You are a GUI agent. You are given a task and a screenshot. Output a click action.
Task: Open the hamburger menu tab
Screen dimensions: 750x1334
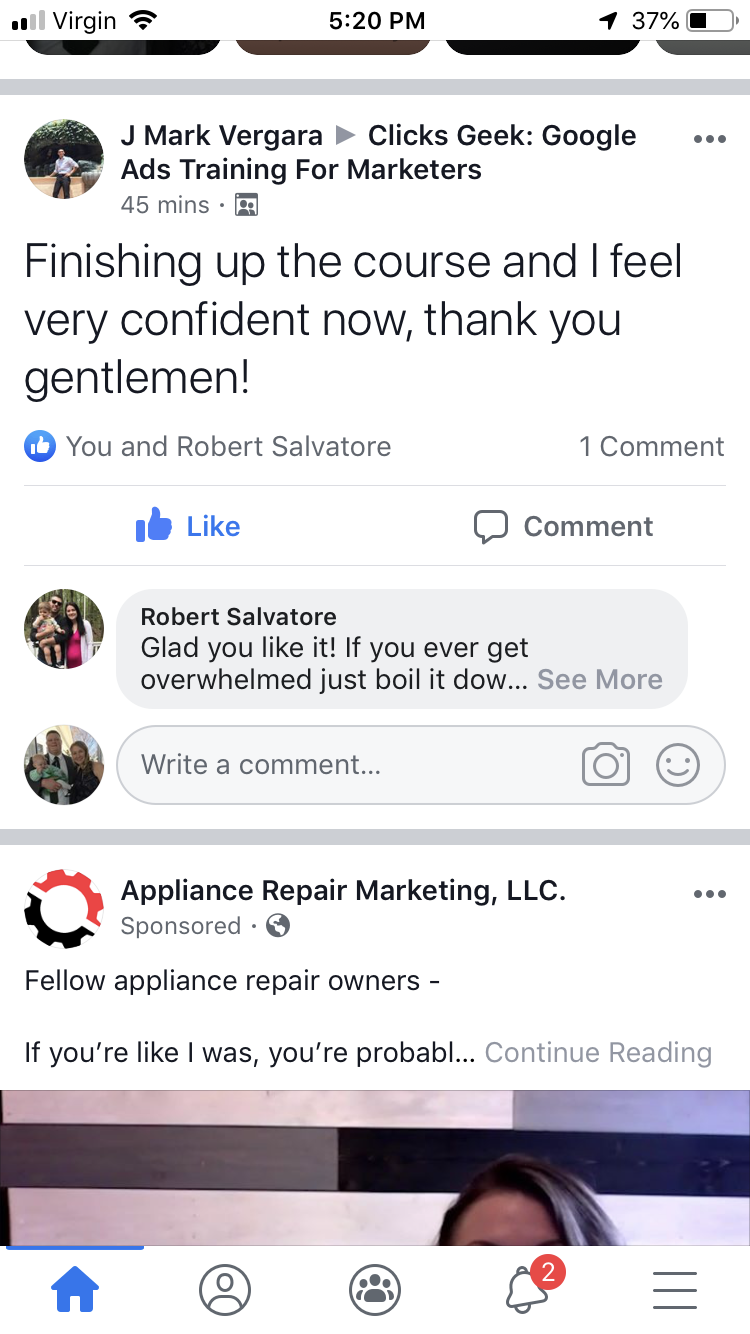[675, 1290]
